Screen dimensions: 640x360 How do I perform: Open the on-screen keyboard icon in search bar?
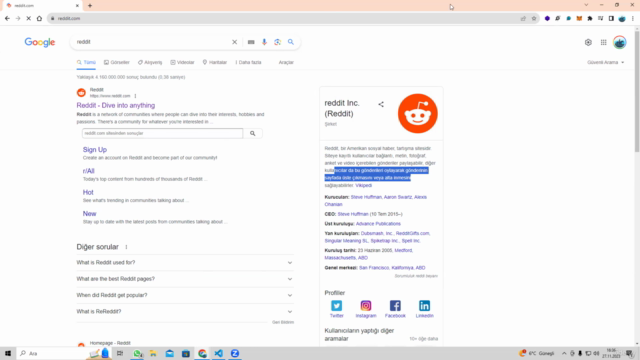[251, 42]
